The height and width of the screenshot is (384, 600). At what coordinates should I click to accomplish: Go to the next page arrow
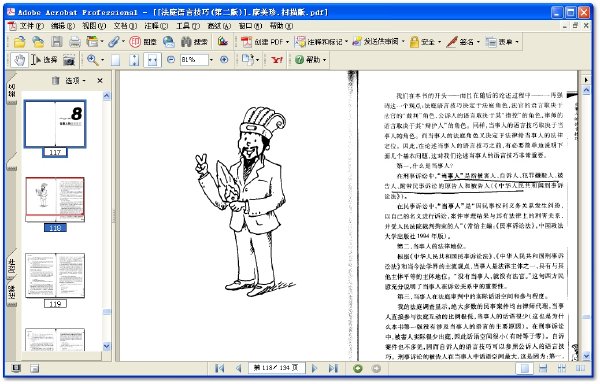click(x=315, y=368)
